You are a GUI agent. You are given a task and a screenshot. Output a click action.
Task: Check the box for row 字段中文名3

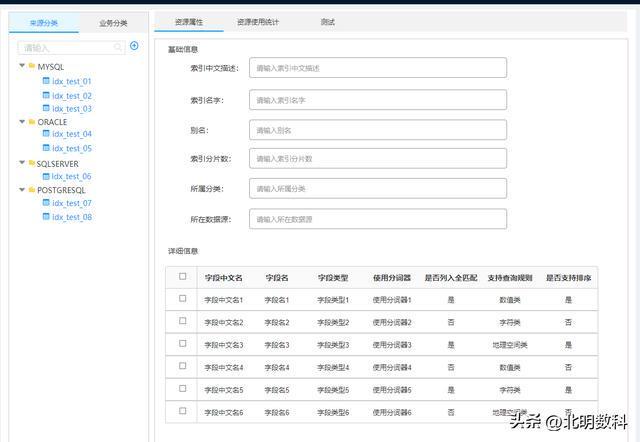tap(182, 343)
